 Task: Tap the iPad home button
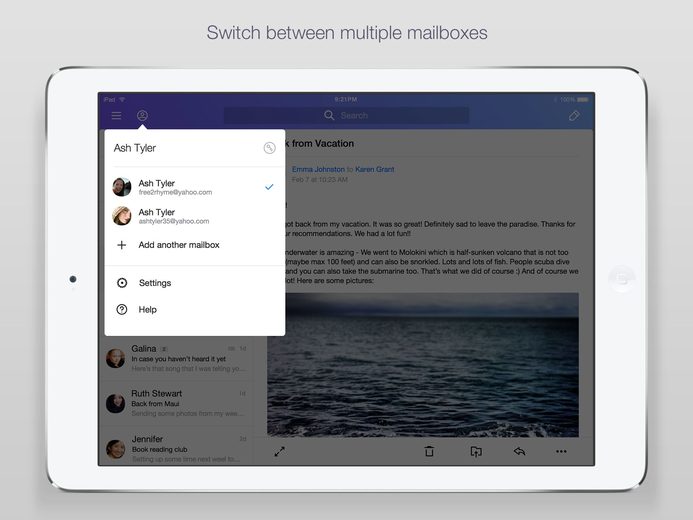(622, 279)
